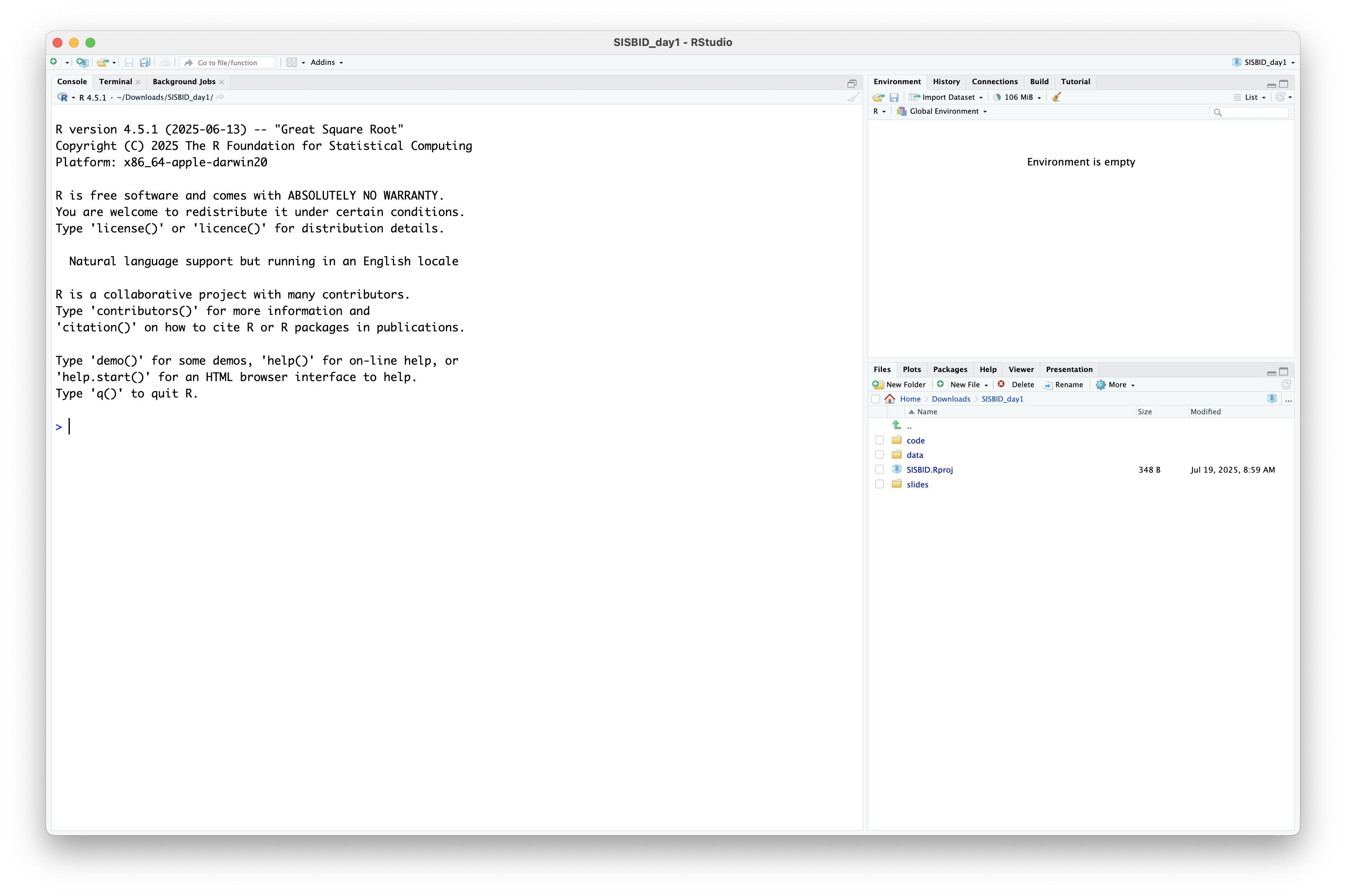1346x896 pixels.
Task: Switch to the Terminal tab
Action: (115, 82)
